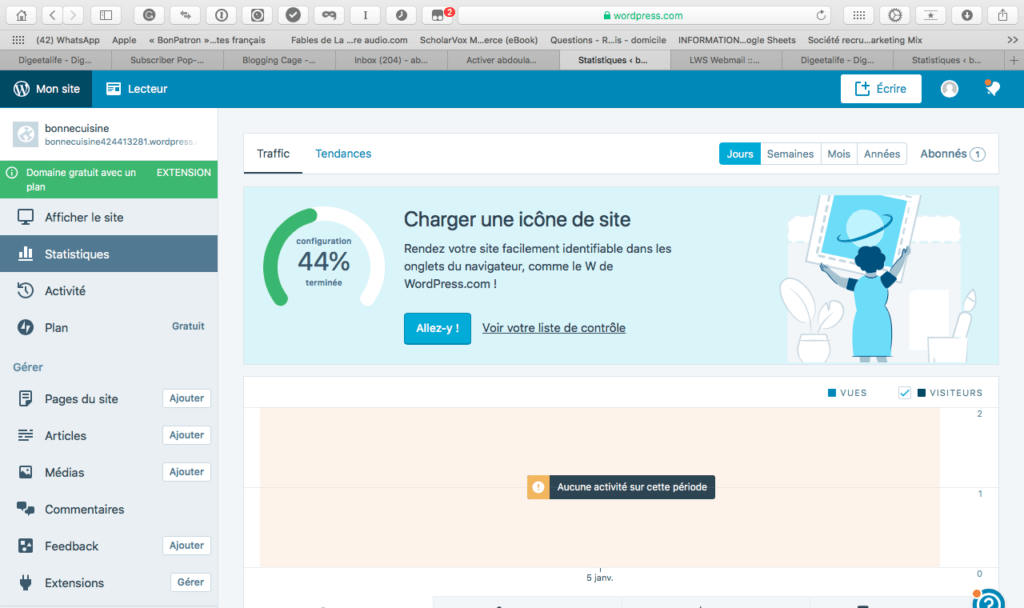Switch to the LWS Webmail browser tab

pyautogui.click(x=725, y=60)
